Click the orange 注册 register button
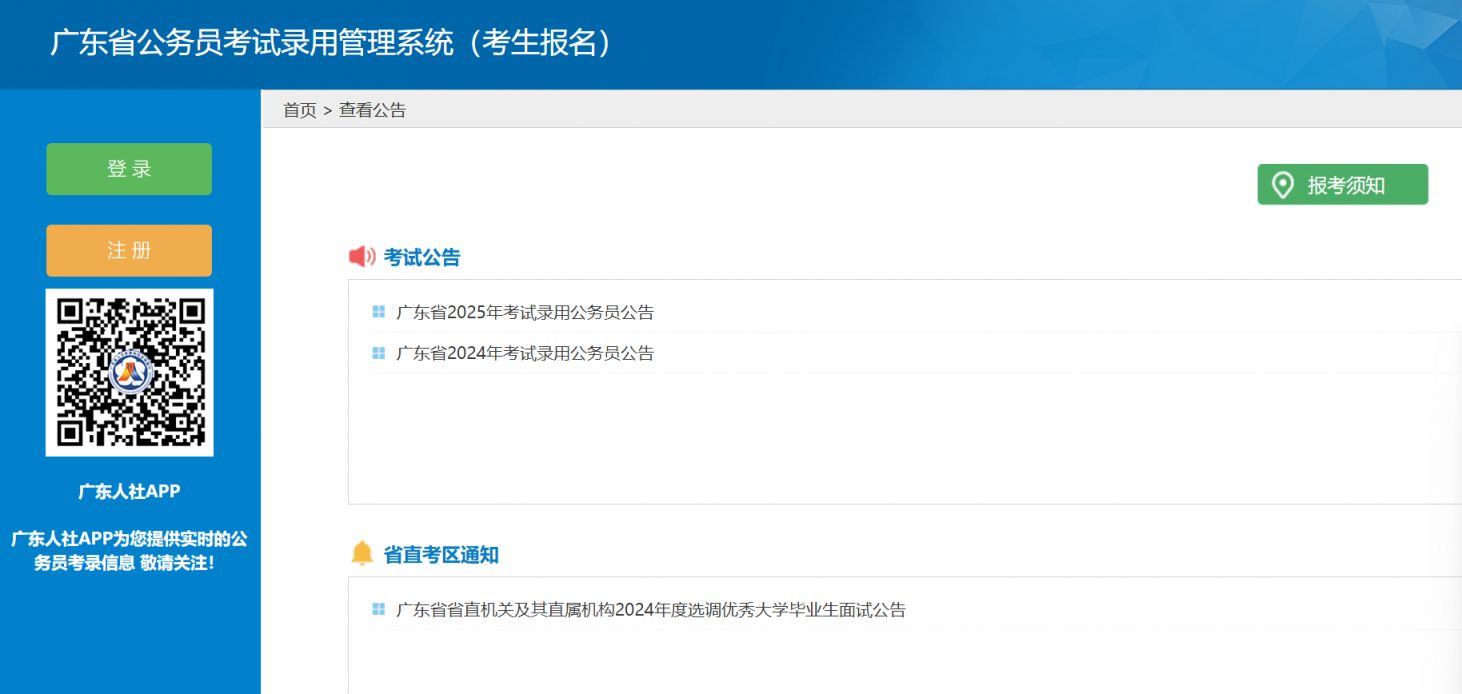 (x=129, y=250)
